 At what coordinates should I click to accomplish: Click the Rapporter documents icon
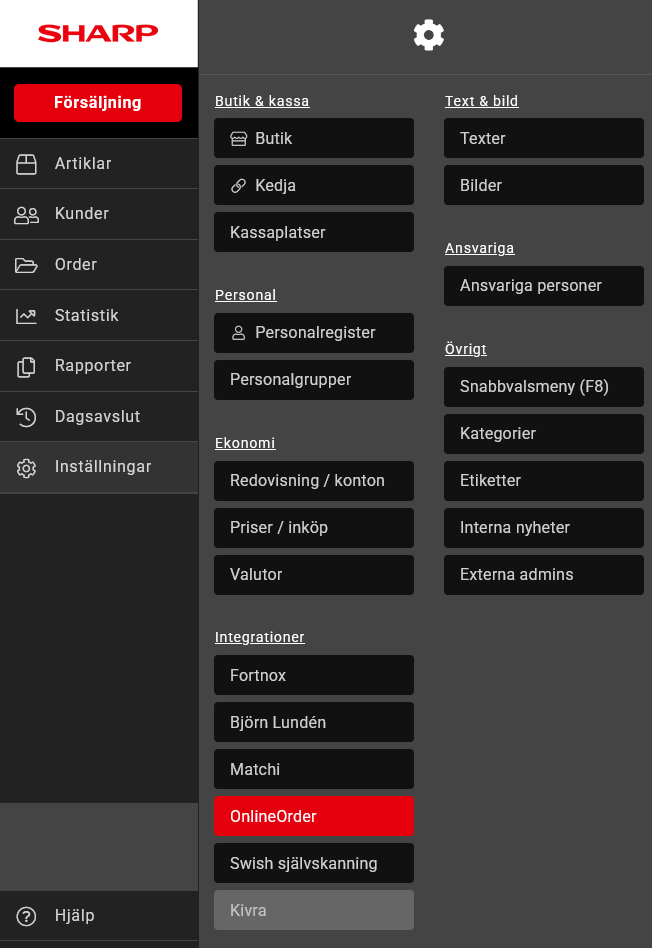[x=26, y=366]
